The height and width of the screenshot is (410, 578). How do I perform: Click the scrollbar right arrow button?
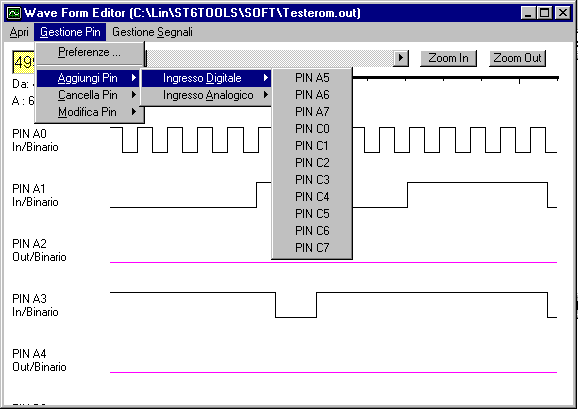tap(401, 58)
